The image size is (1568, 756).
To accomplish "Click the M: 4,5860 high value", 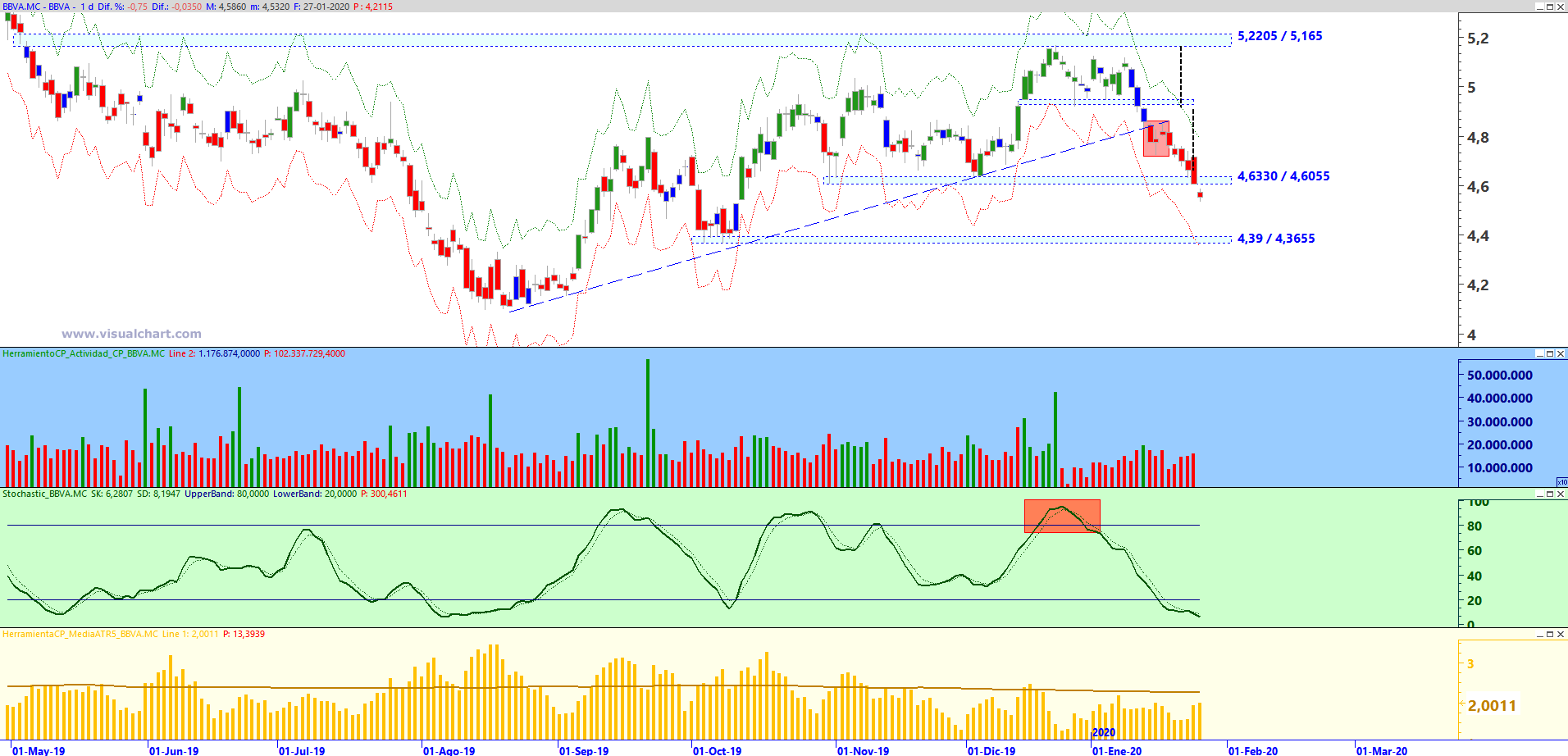I will pos(226,7).
